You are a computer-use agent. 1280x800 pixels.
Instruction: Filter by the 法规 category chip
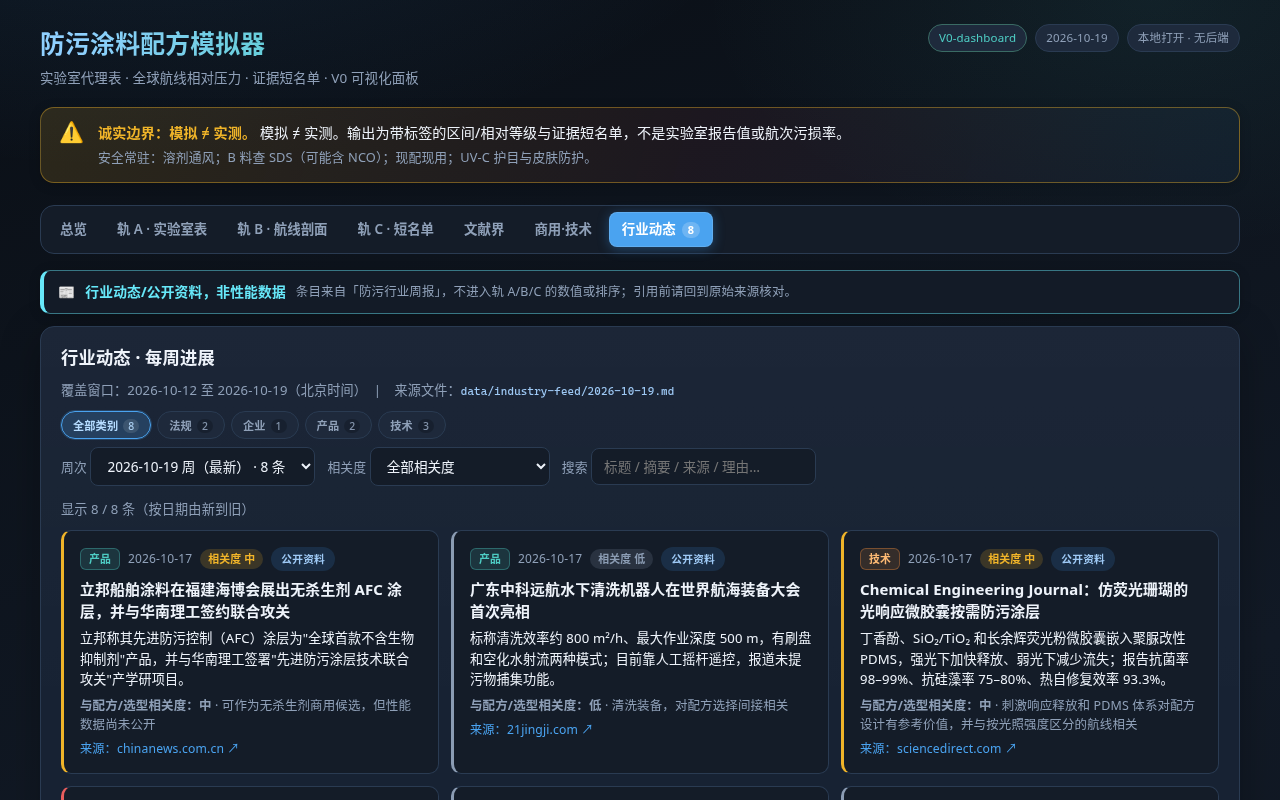(x=191, y=425)
